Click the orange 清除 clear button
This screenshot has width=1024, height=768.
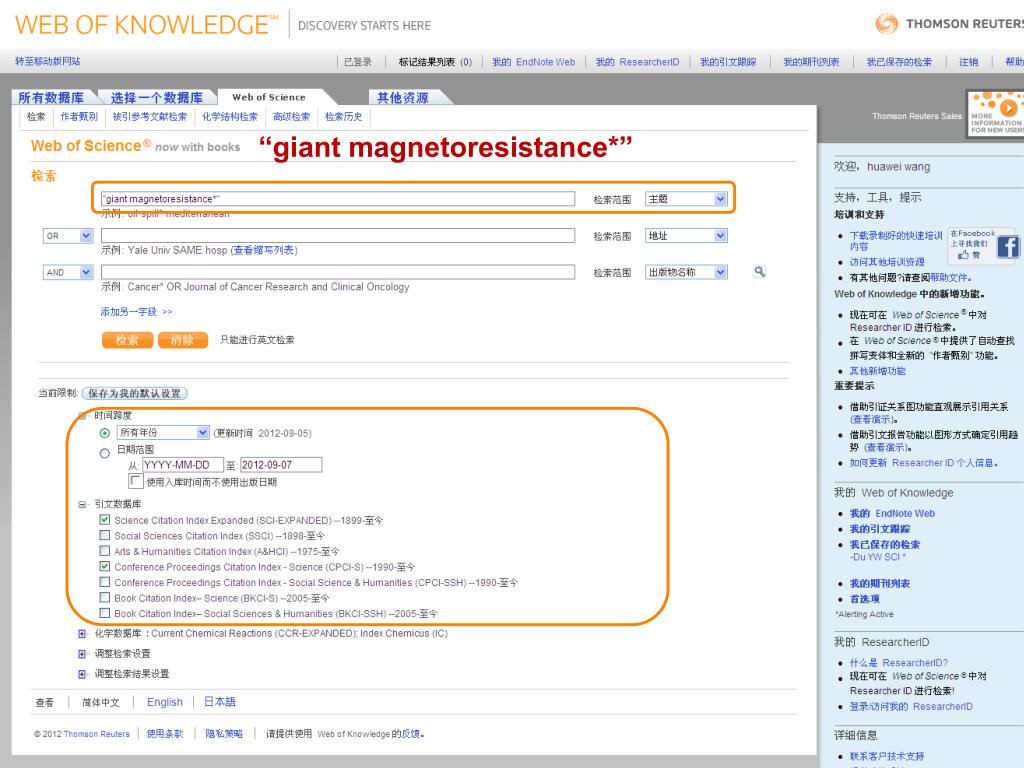[183, 340]
